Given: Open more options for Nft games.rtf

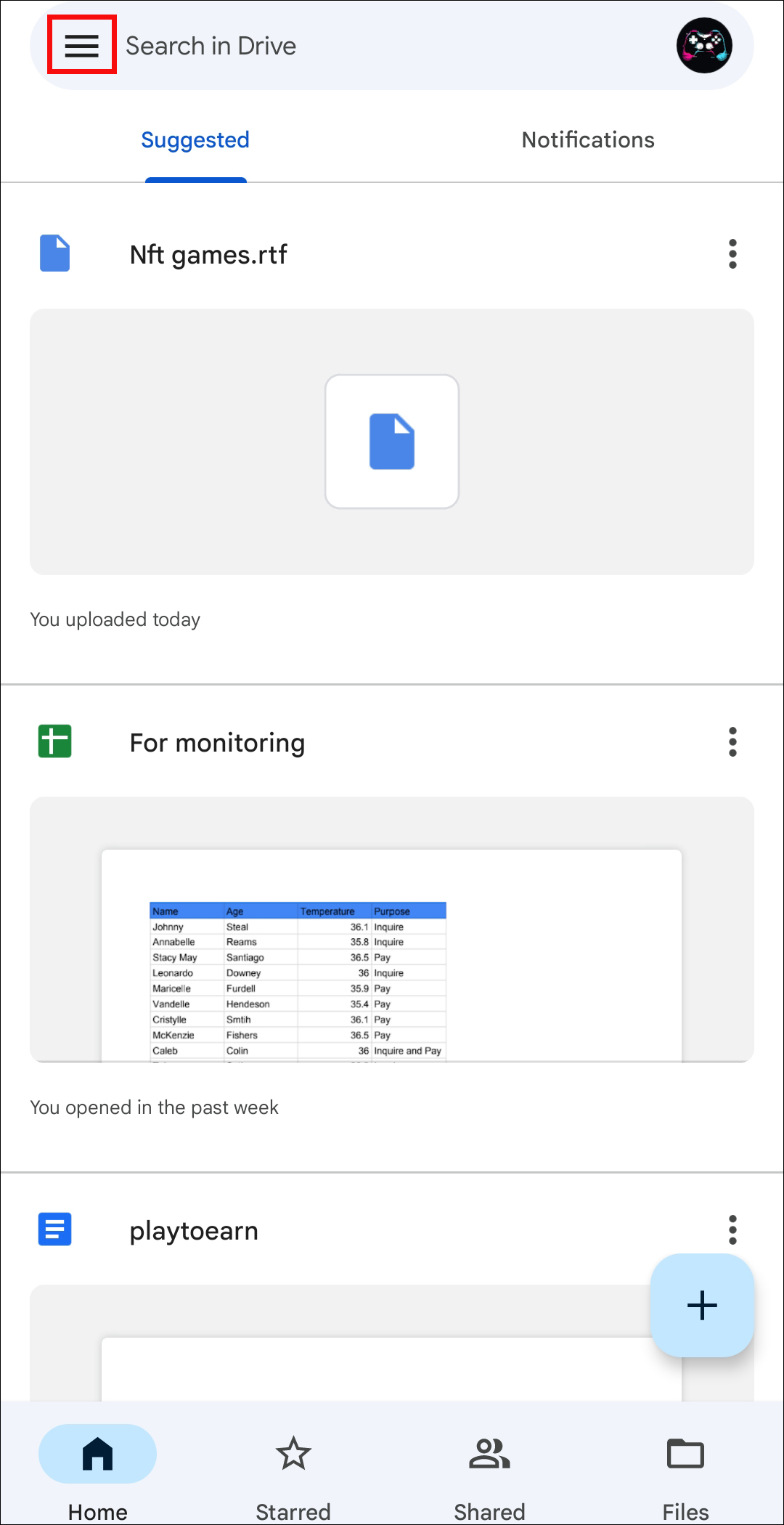Looking at the screenshot, I should point(732,254).
